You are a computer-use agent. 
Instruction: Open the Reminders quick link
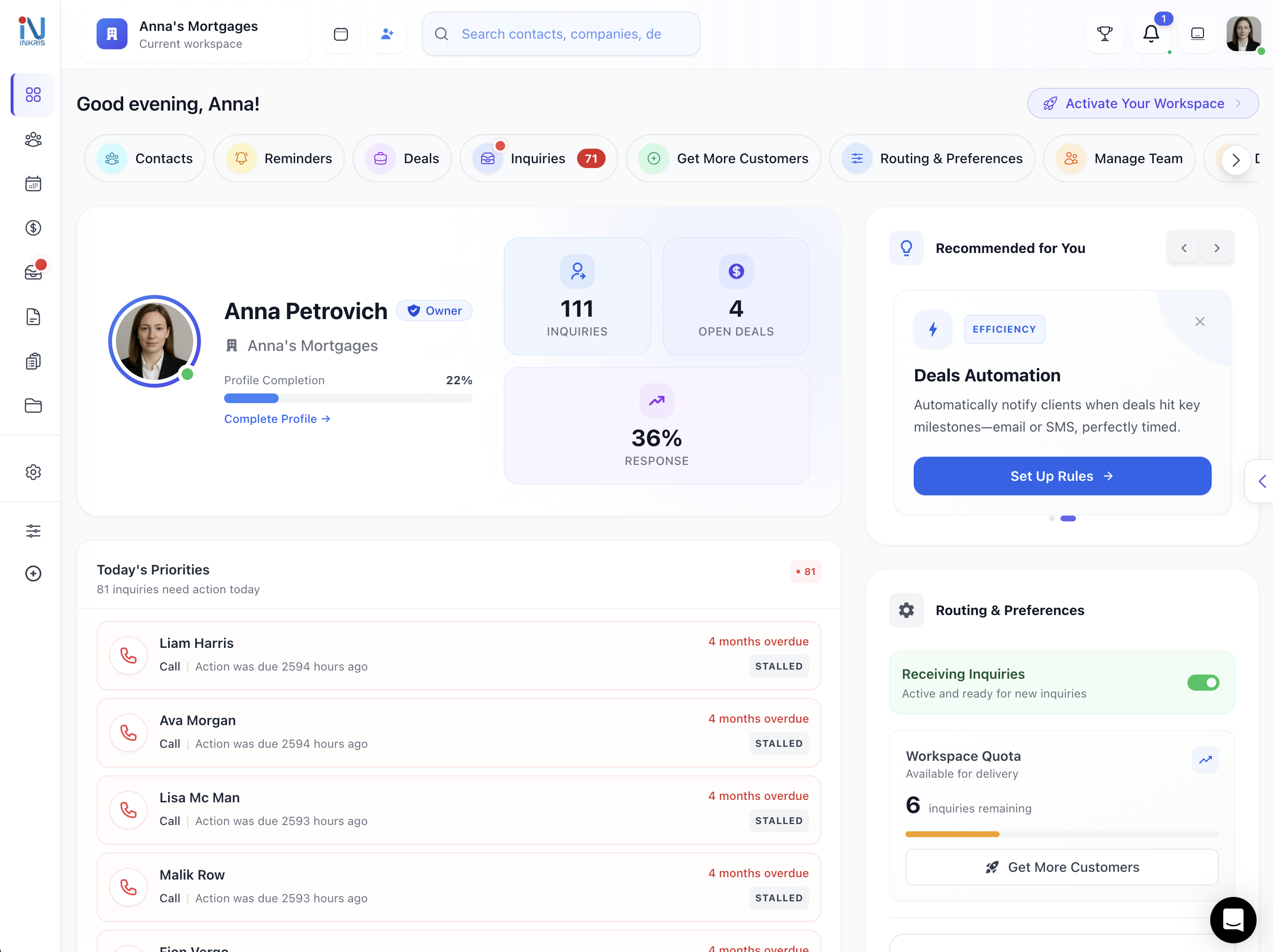(x=280, y=158)
